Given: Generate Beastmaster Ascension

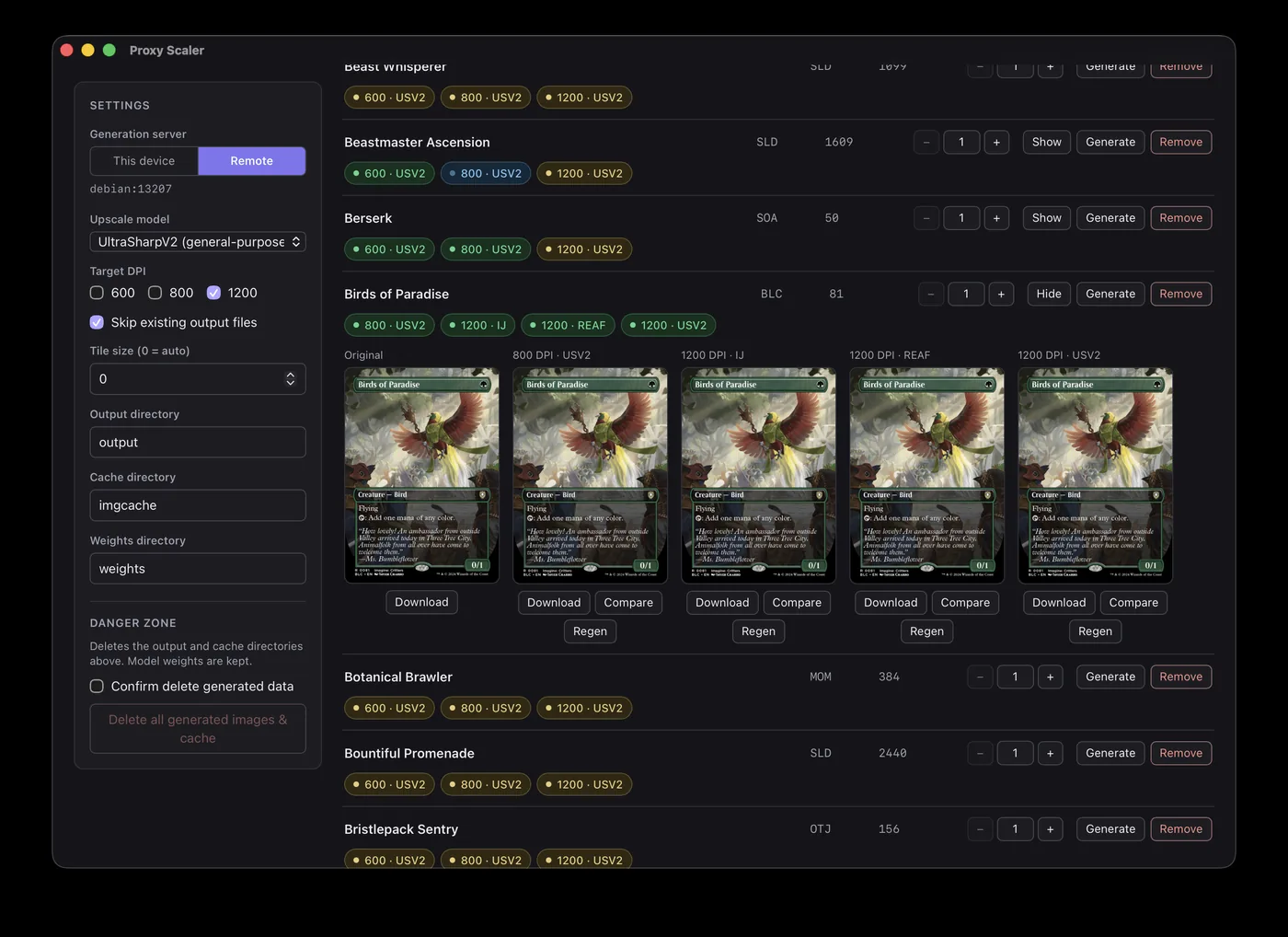Looking at the screenshot, I should 1110,142.
